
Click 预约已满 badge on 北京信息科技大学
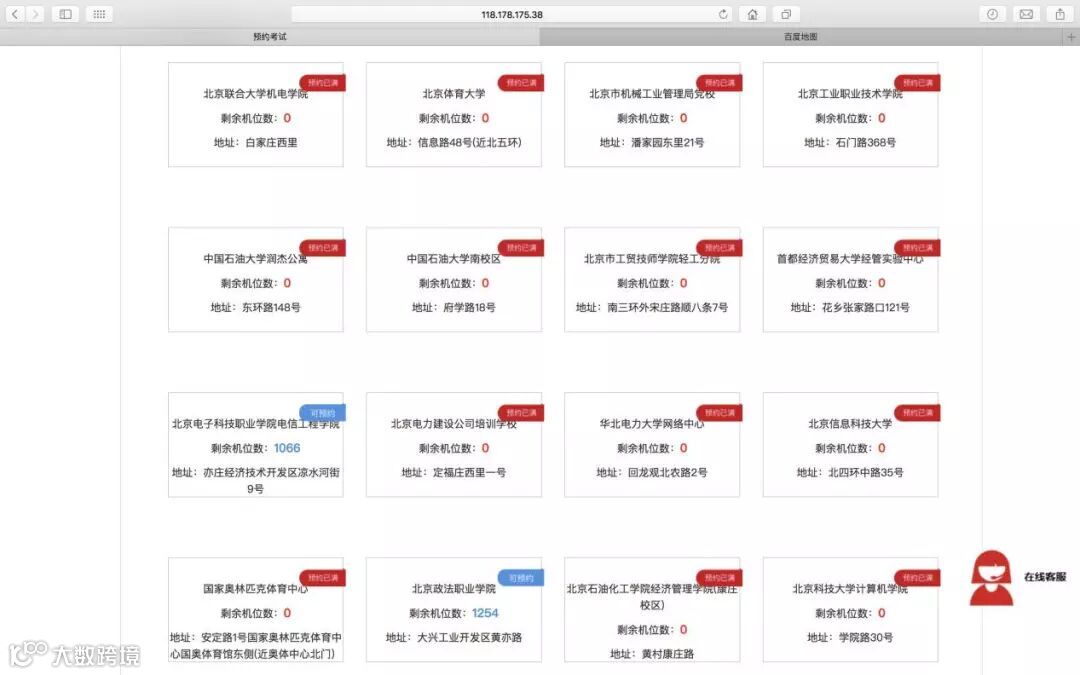(917, 413)
